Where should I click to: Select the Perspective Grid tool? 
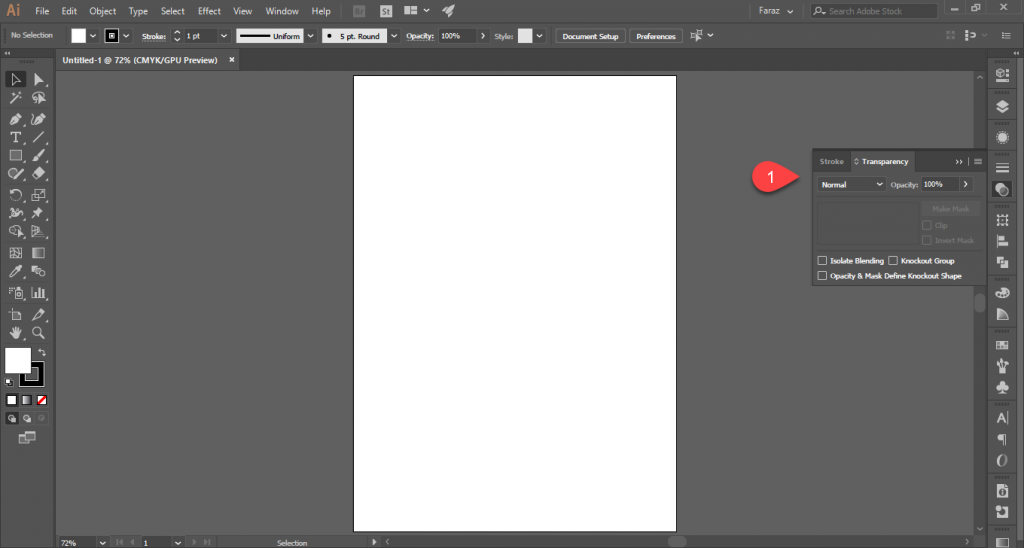(x=39, y=231)
